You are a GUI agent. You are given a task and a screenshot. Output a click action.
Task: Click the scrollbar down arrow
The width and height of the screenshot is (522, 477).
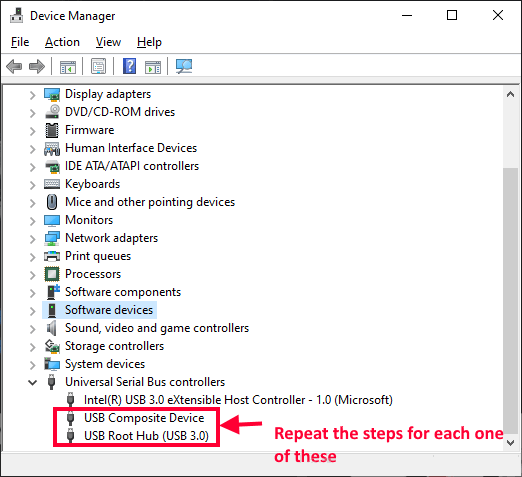[x=510, y=443]
